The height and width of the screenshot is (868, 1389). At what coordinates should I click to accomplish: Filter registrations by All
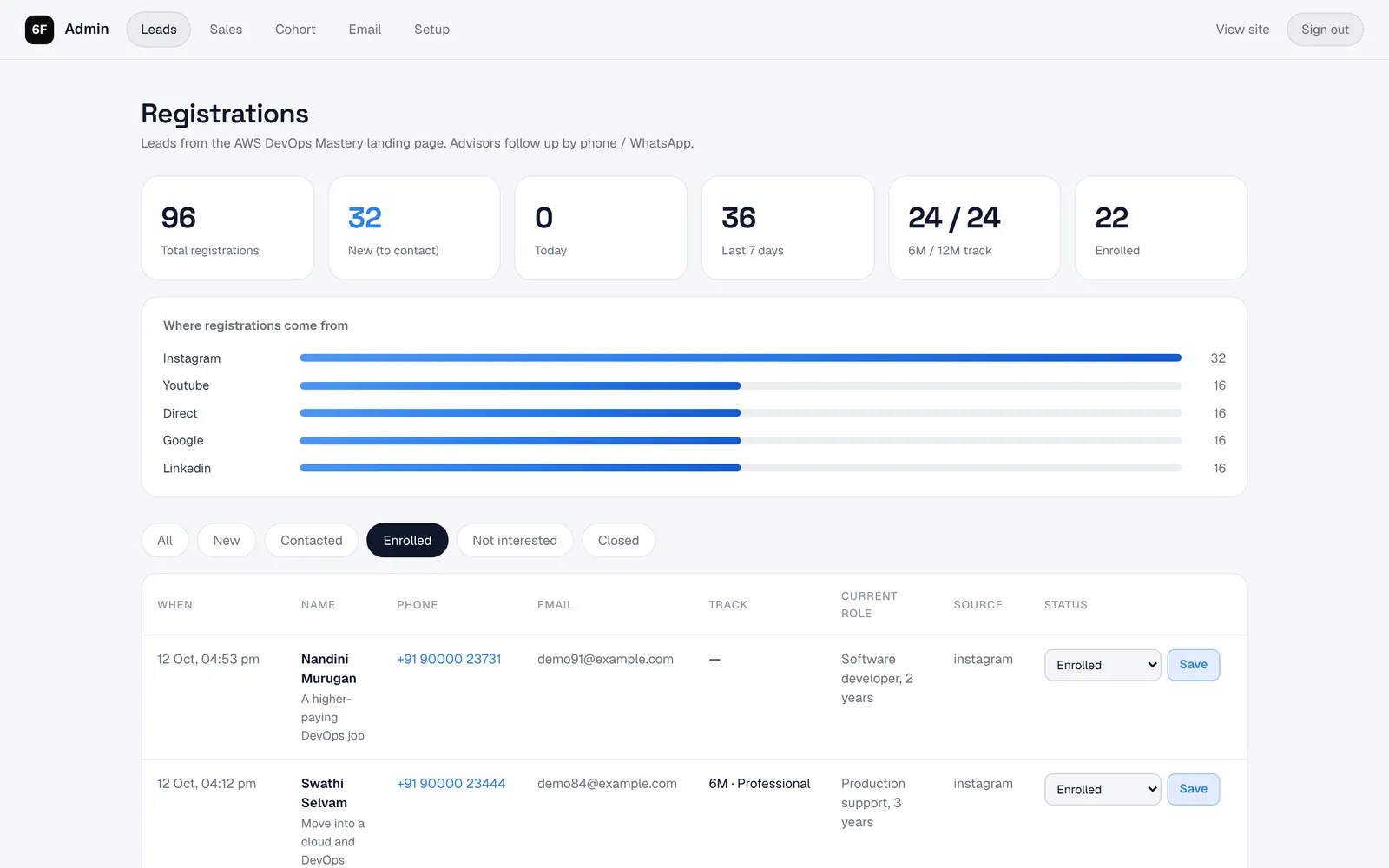(x=165, y=540)
